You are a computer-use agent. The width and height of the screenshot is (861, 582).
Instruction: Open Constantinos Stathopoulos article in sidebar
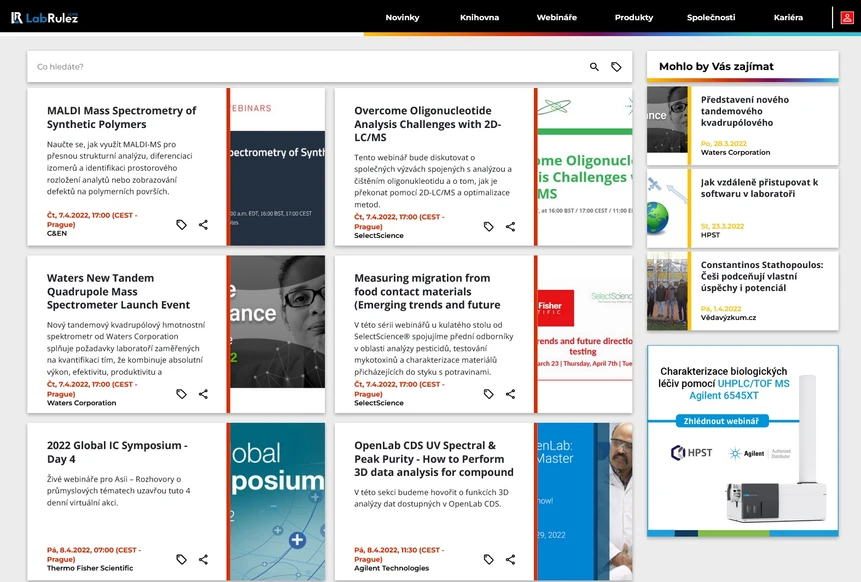[762, 276]
